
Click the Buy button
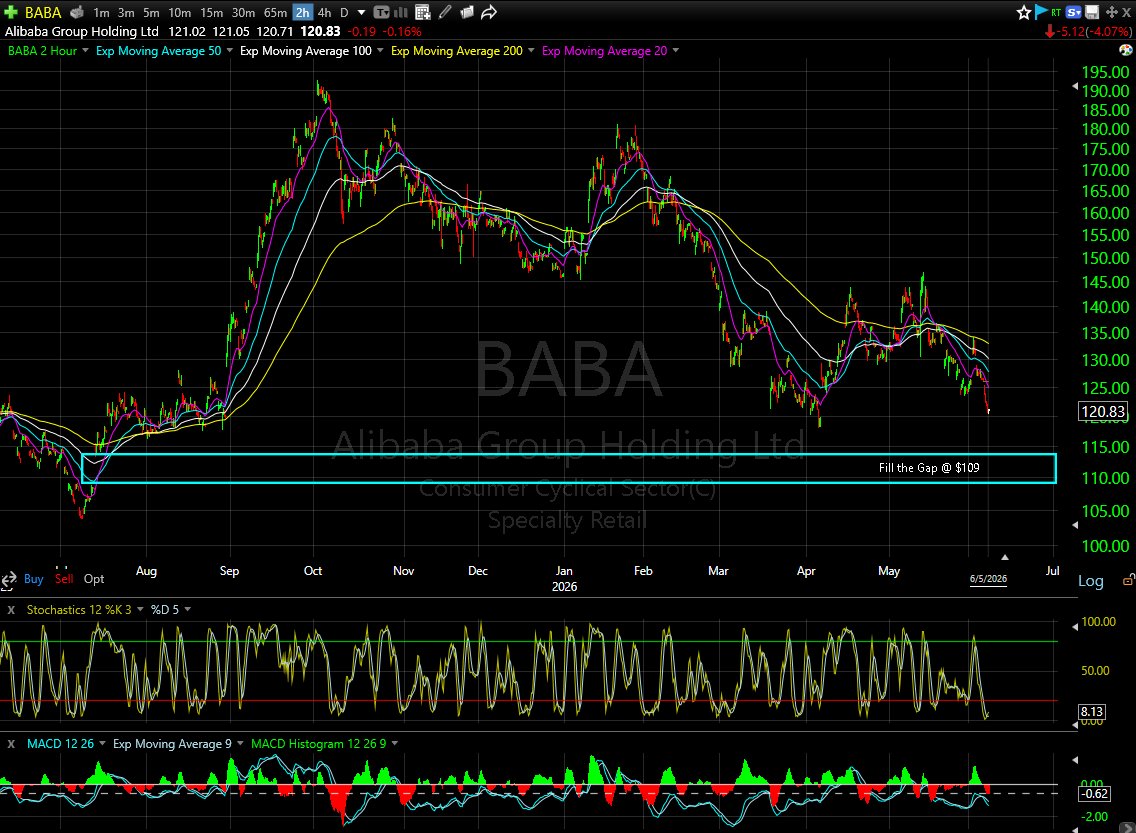click(x=33, y=579)
